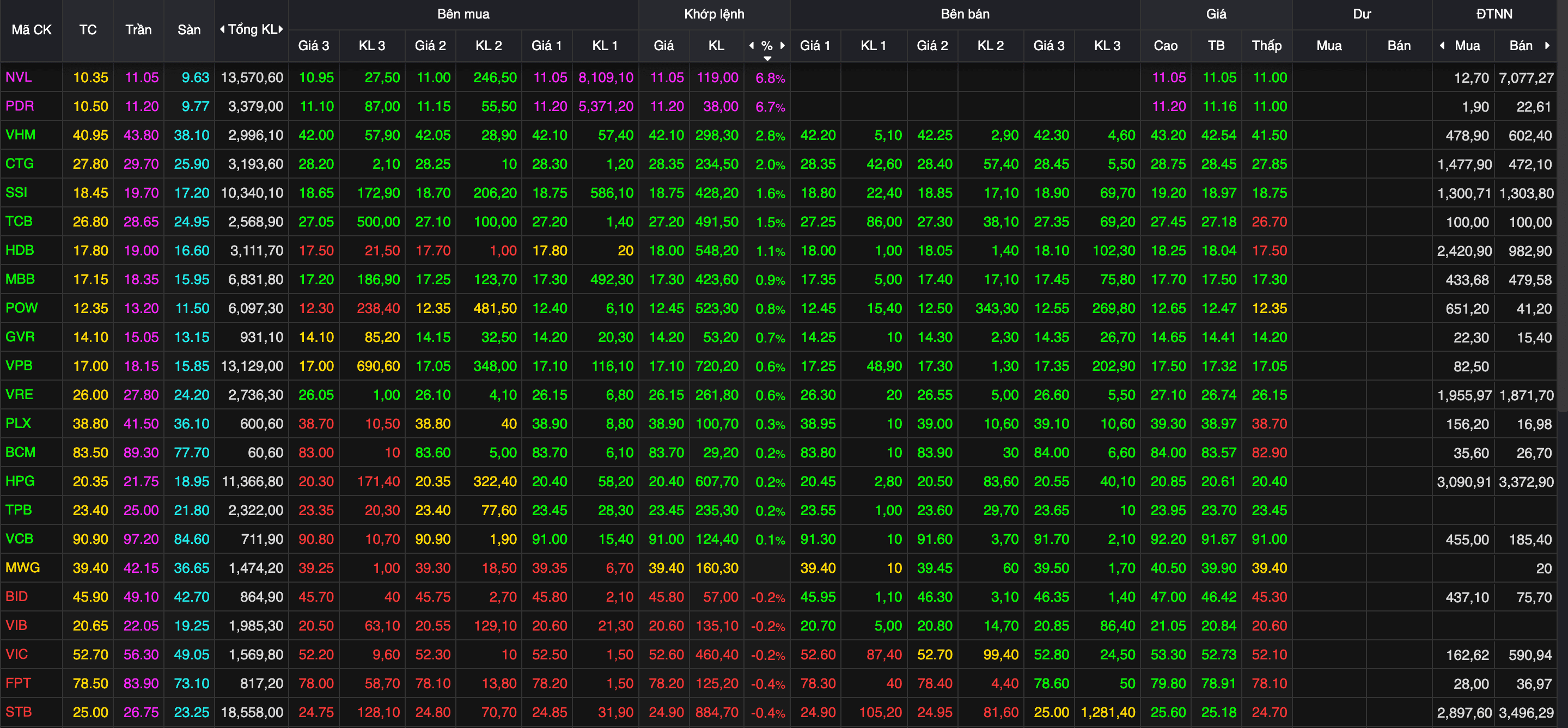Click the Bên bán group header
Image resolution: width=1568 pixels, height=728 pixels.
tap(965, 14)
